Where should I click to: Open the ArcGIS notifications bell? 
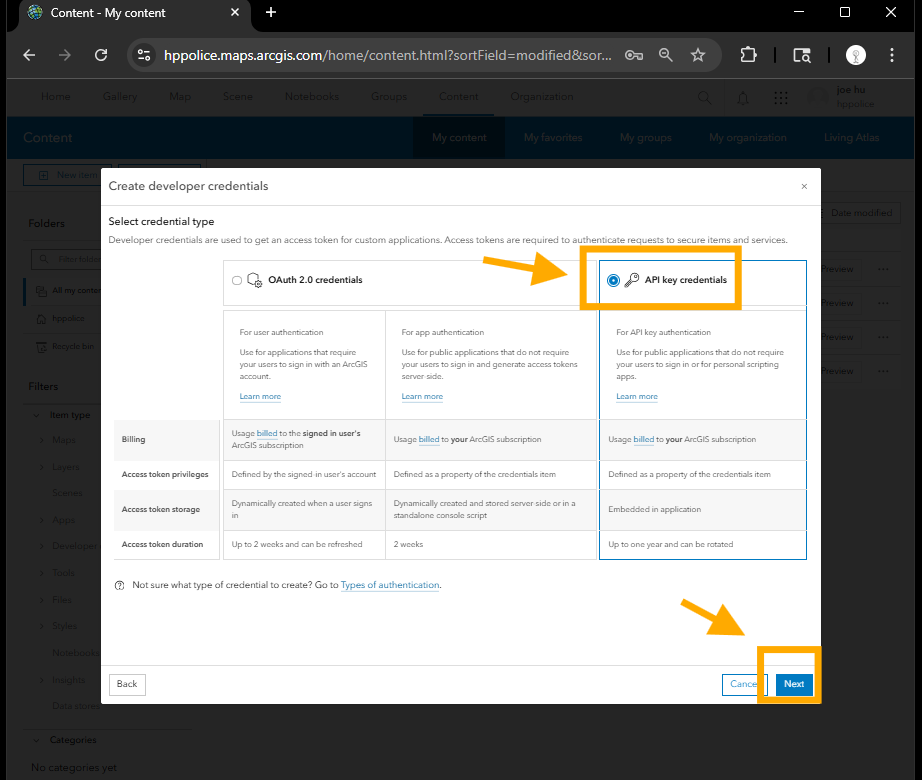(743, 98)
